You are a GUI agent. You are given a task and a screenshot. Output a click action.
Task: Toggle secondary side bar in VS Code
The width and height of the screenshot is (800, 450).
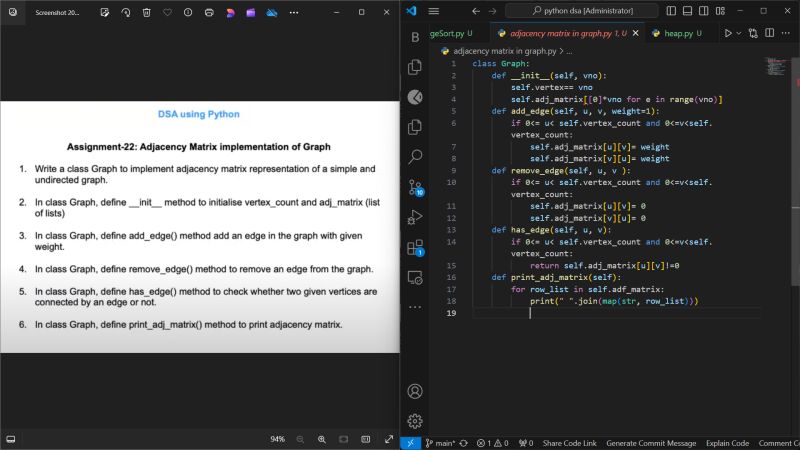[704, 11]
